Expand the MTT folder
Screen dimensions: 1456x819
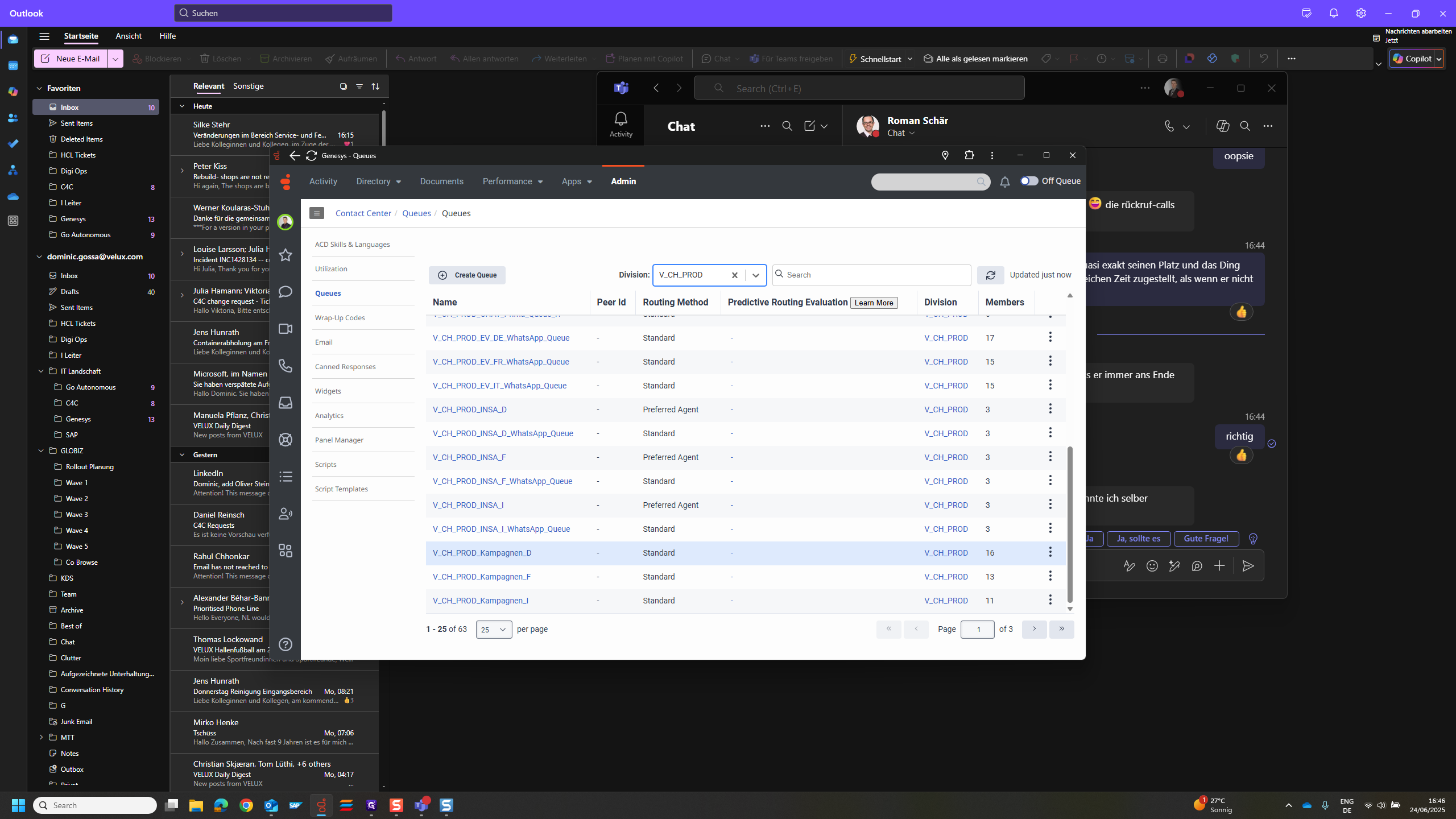click(41, 737)
